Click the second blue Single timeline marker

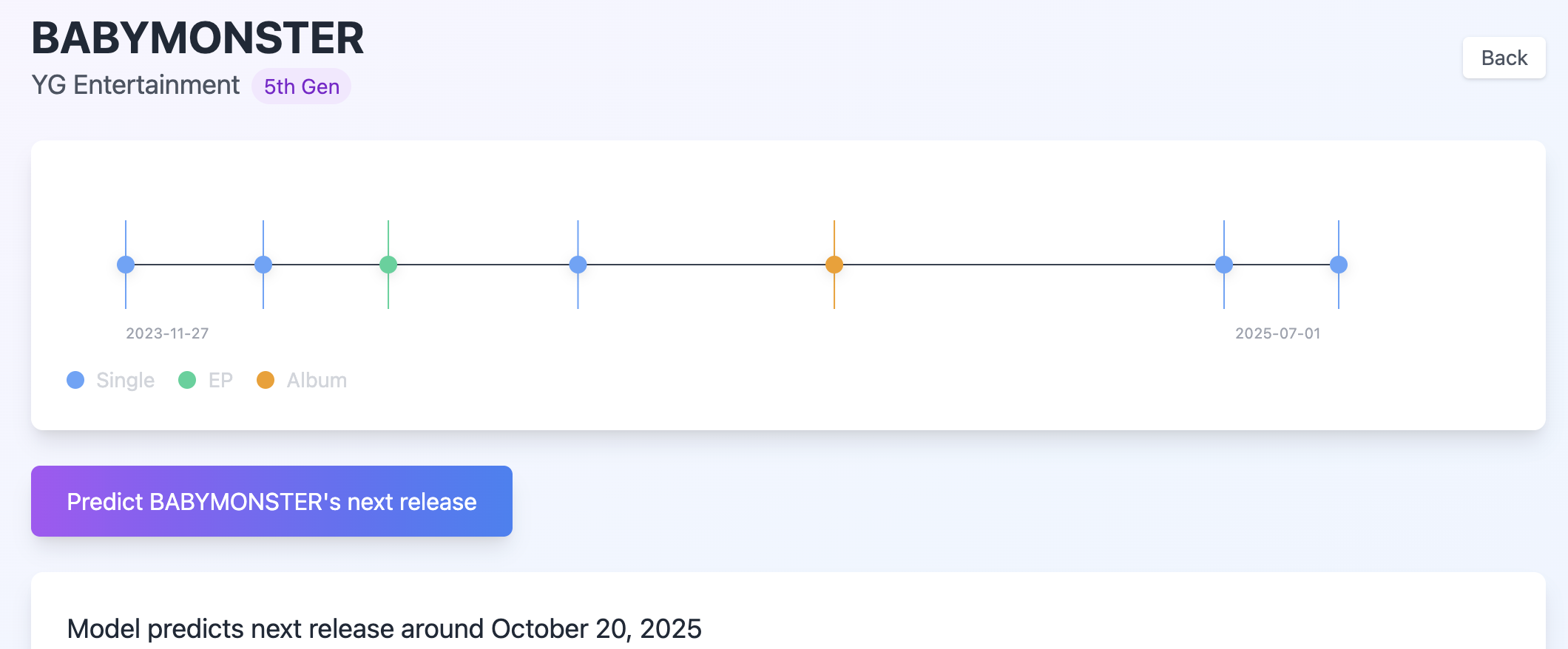263,265
